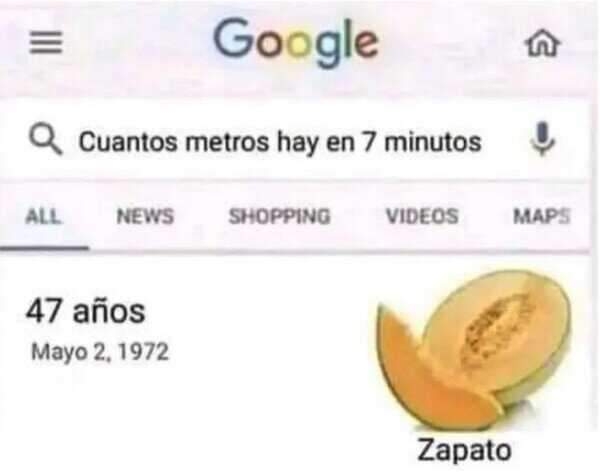Go to the VIDEOS tab
The height and width of the screenshot is (475, 600).
click(x=422, y=216)
